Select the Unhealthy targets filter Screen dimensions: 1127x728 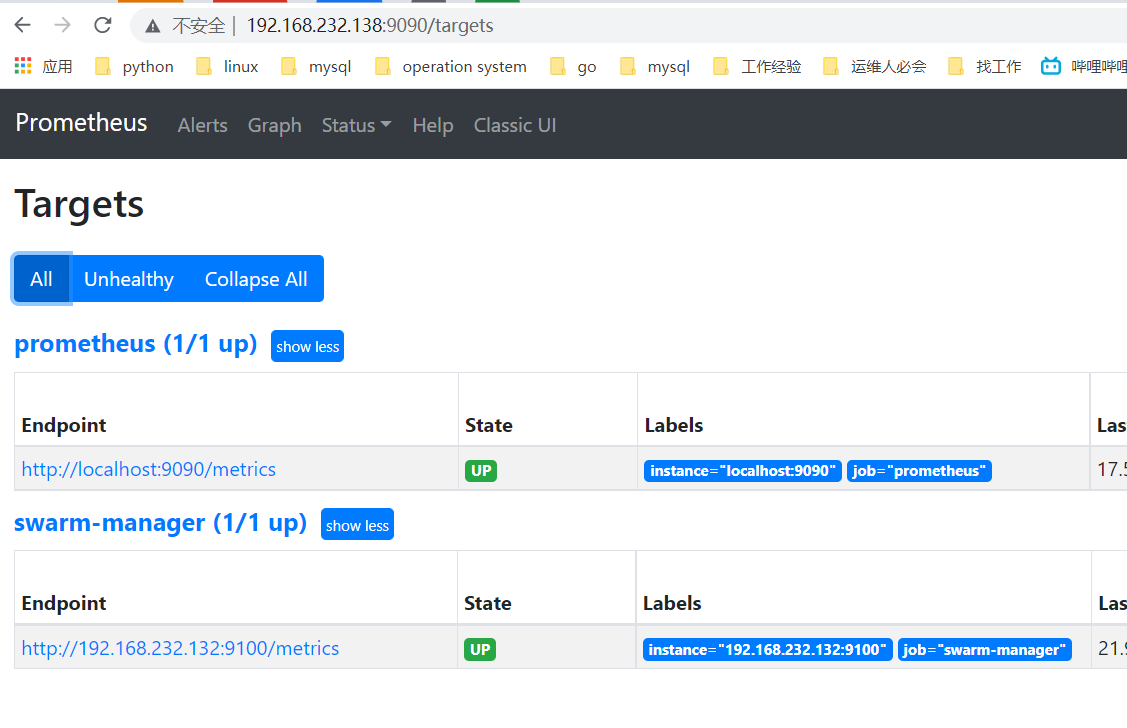coord(129,279)
